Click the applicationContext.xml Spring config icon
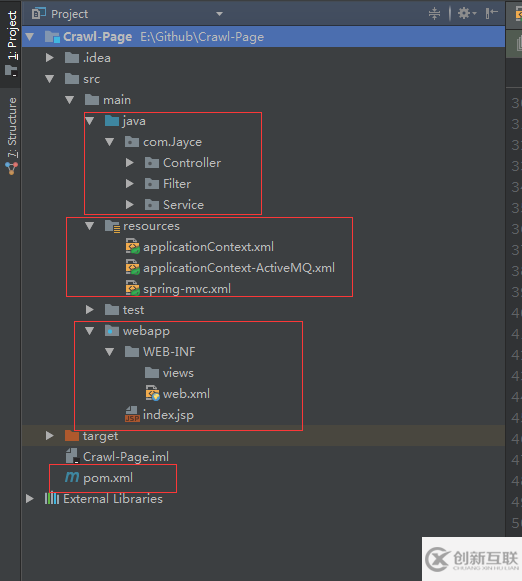Image resolution: width=522 pixels, height=581 pixels. pos(133,247)
